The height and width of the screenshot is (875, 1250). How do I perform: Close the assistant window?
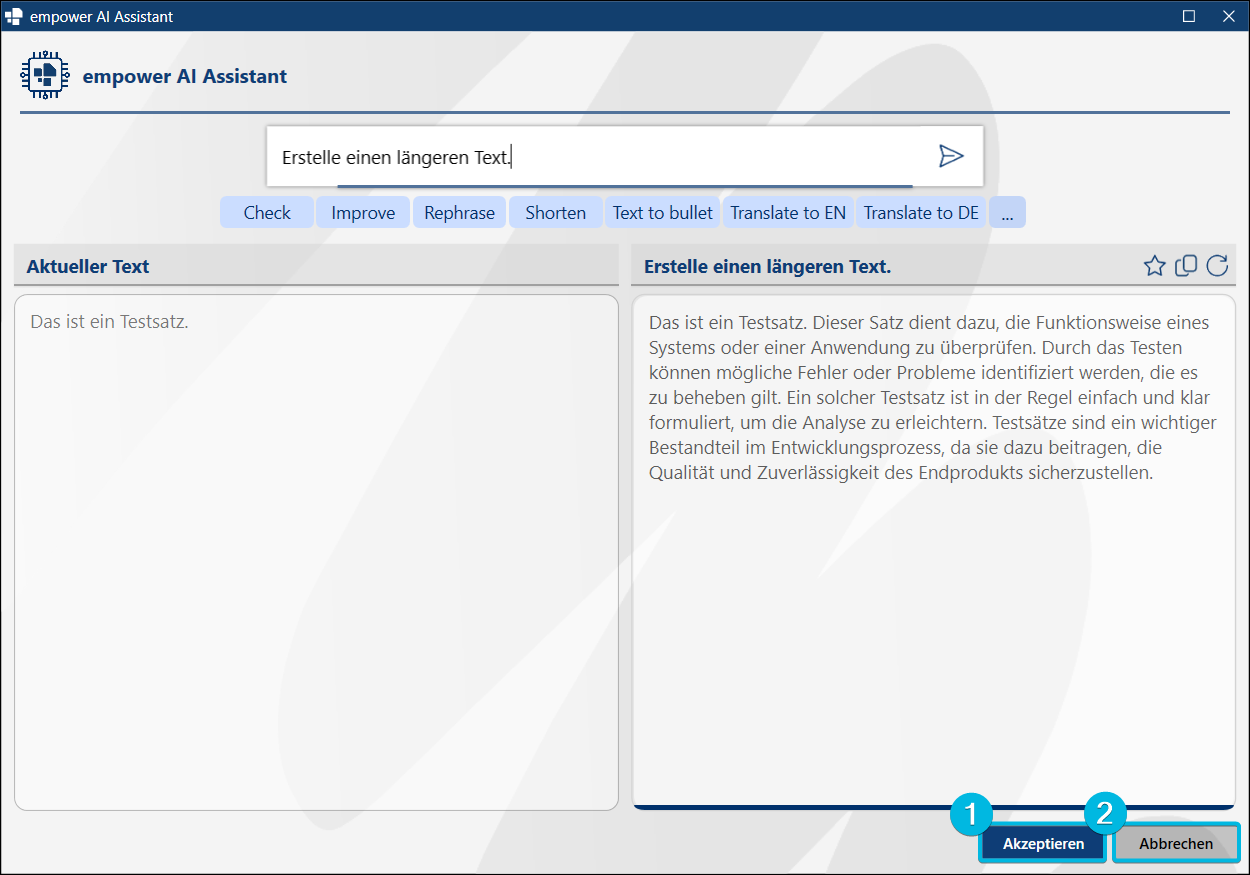pos(1229,16)
